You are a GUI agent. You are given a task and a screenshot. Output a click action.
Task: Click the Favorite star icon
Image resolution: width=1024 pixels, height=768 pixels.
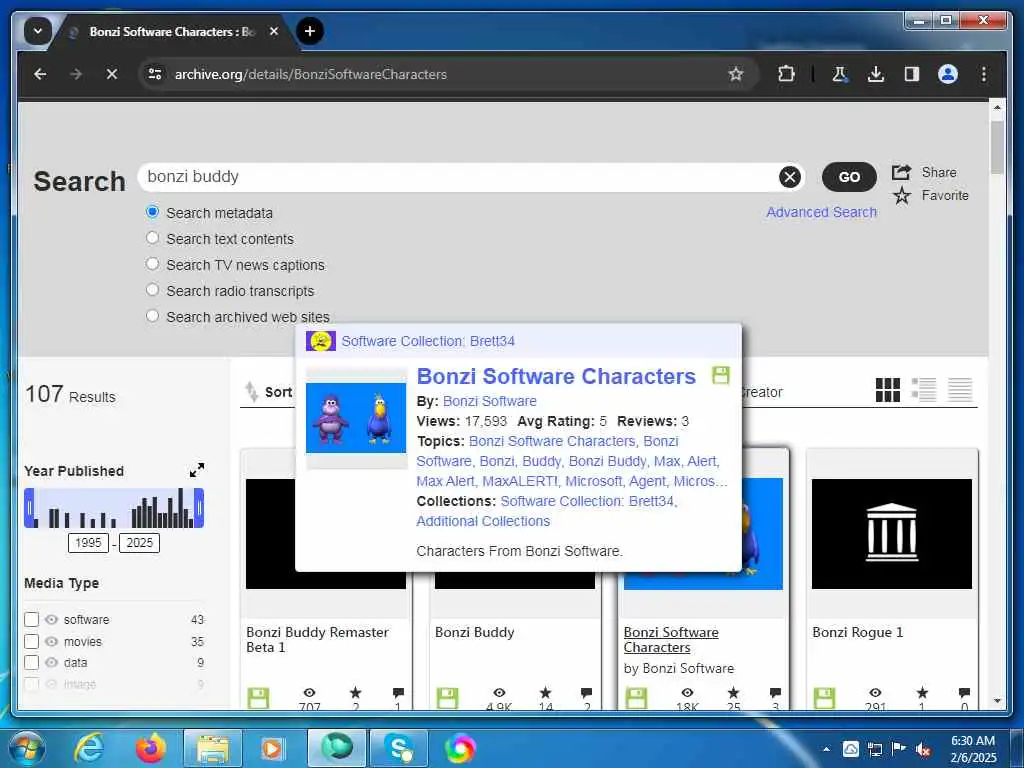902,195
